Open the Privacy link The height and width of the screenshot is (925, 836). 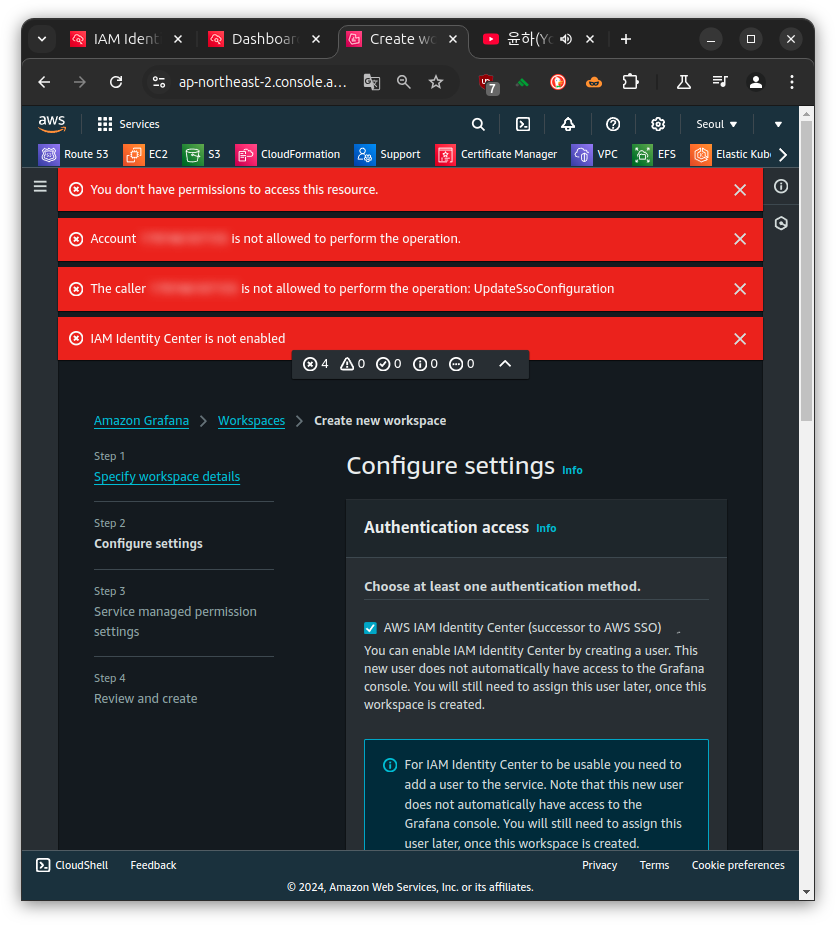point(599,865)
